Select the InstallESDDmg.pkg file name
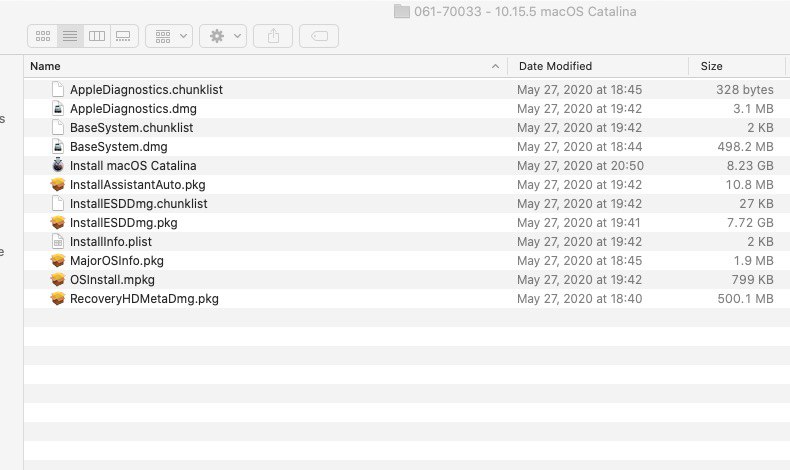The width and height of the screenshot is (790, 470). click(x=123, y=223)
